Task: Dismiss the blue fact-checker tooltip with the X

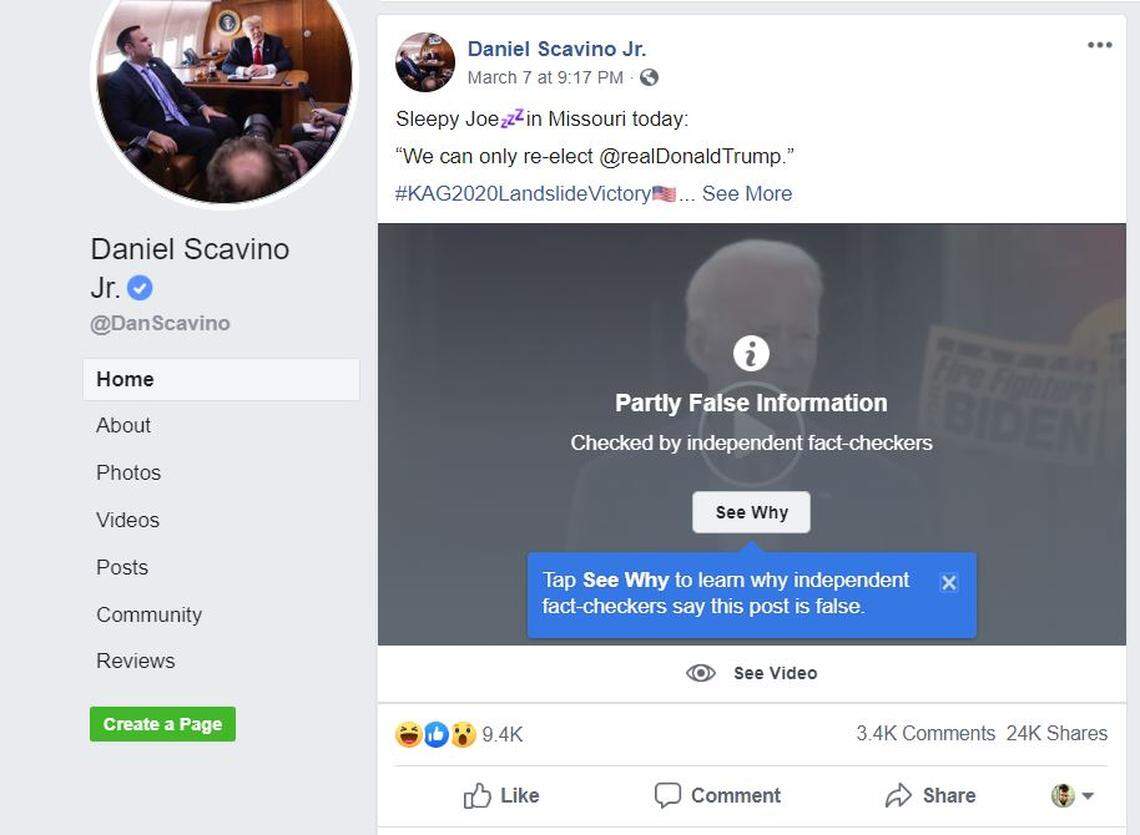Action: tap(948, 583)
